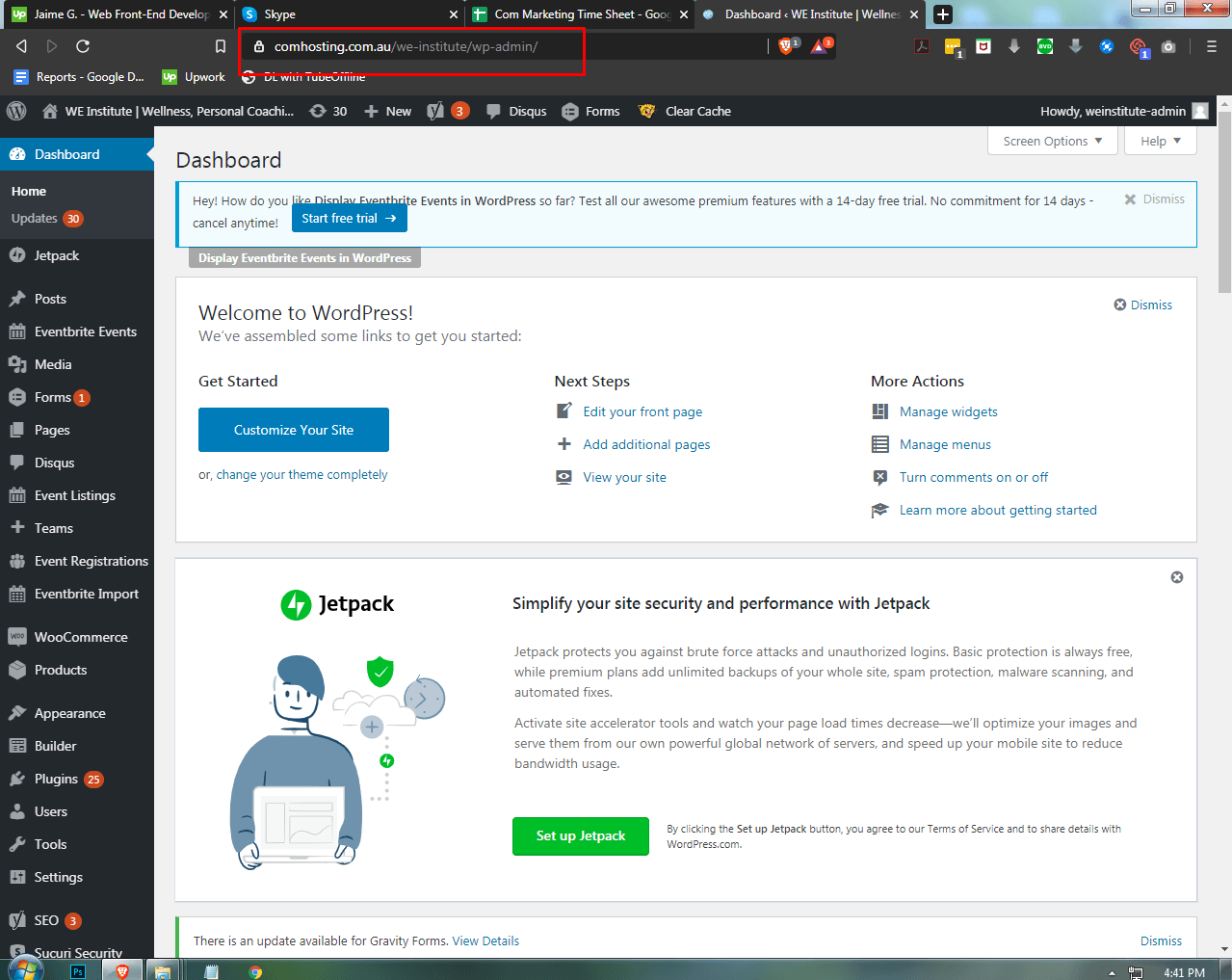The height and width of the screenshot is (980, 1232).
Task: Open Reports Google bookmark
Action: pos(79,77)
